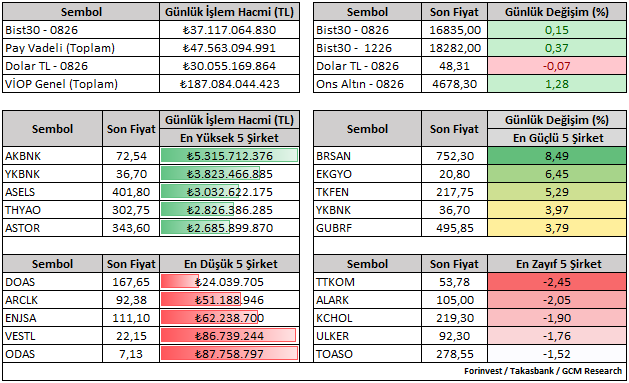Select the AKBNK symbol cell

pos(53,156)
